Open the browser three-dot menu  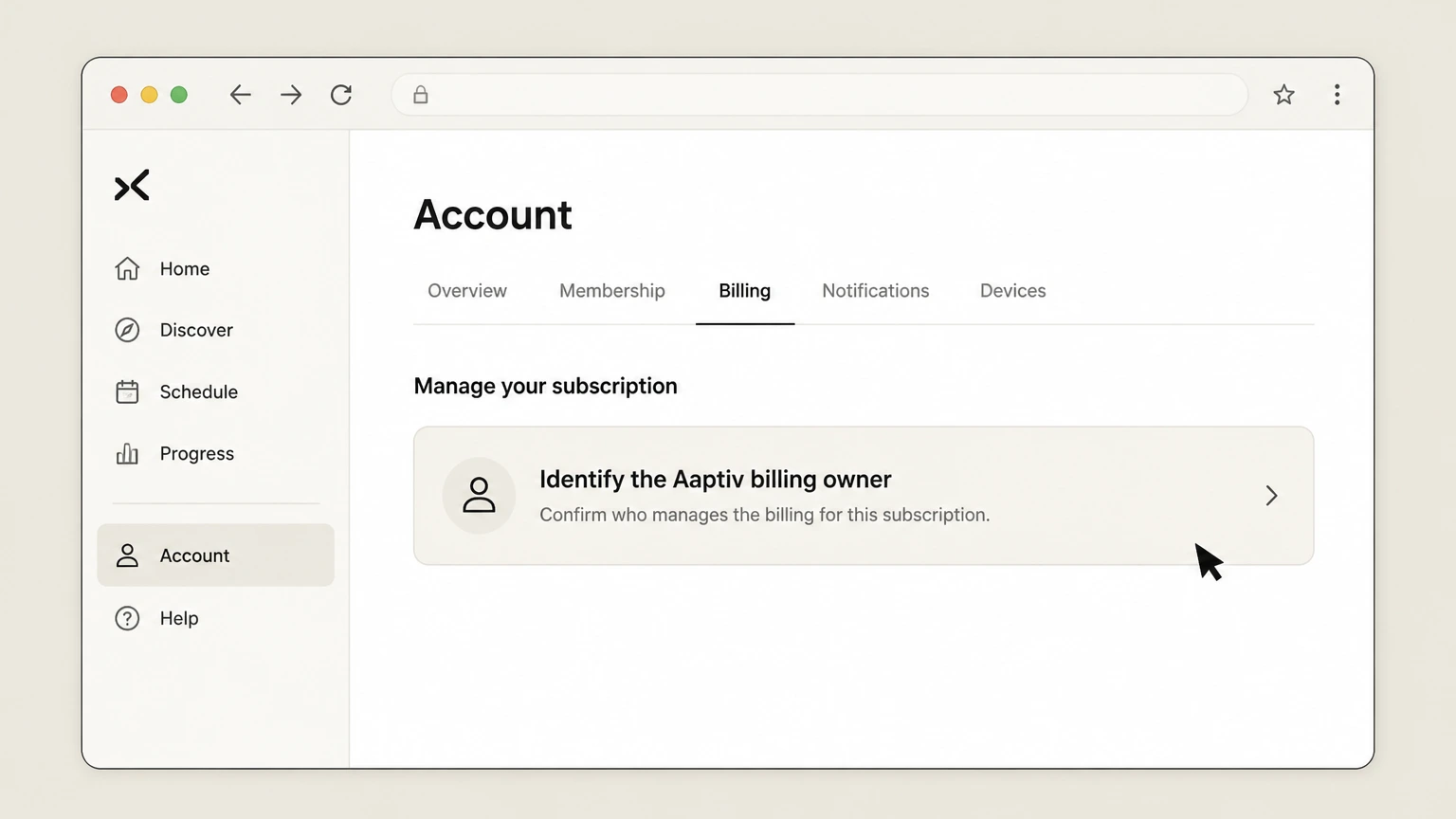point(1337,95)
